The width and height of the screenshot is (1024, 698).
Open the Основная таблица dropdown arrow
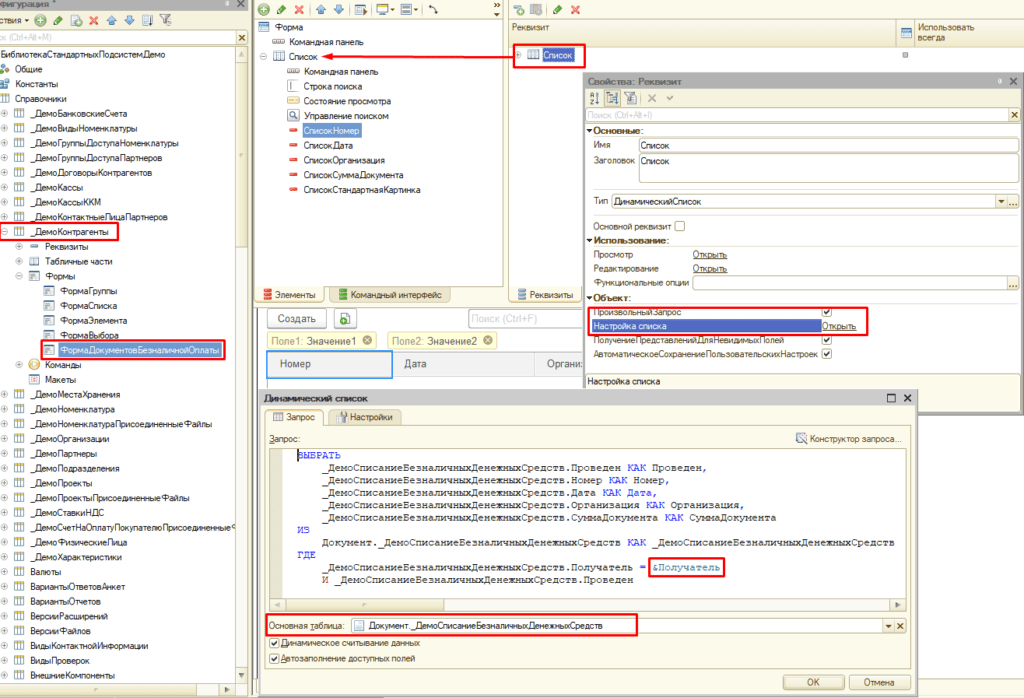coord(887,625)
